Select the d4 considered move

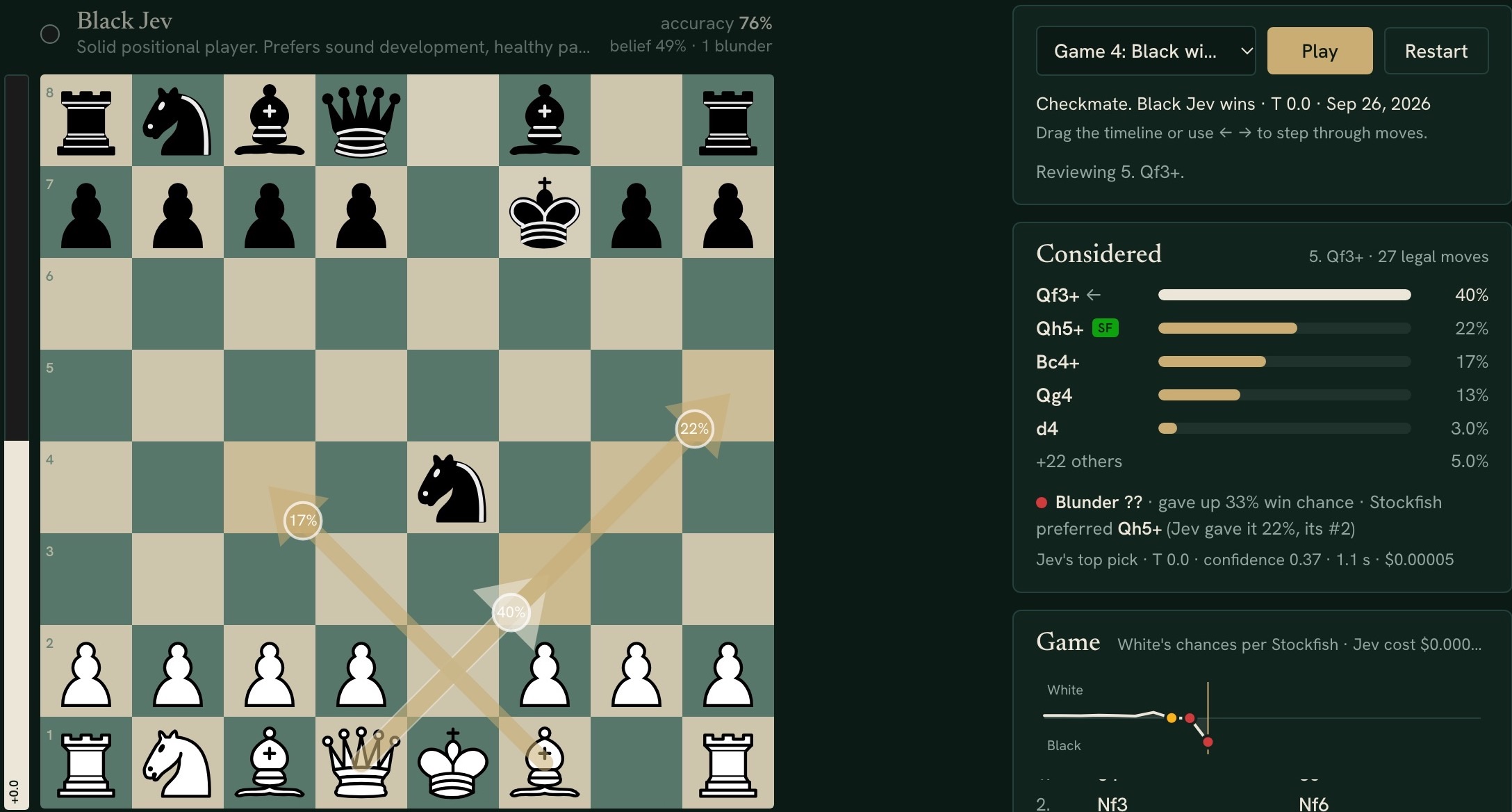[1262, 428]
